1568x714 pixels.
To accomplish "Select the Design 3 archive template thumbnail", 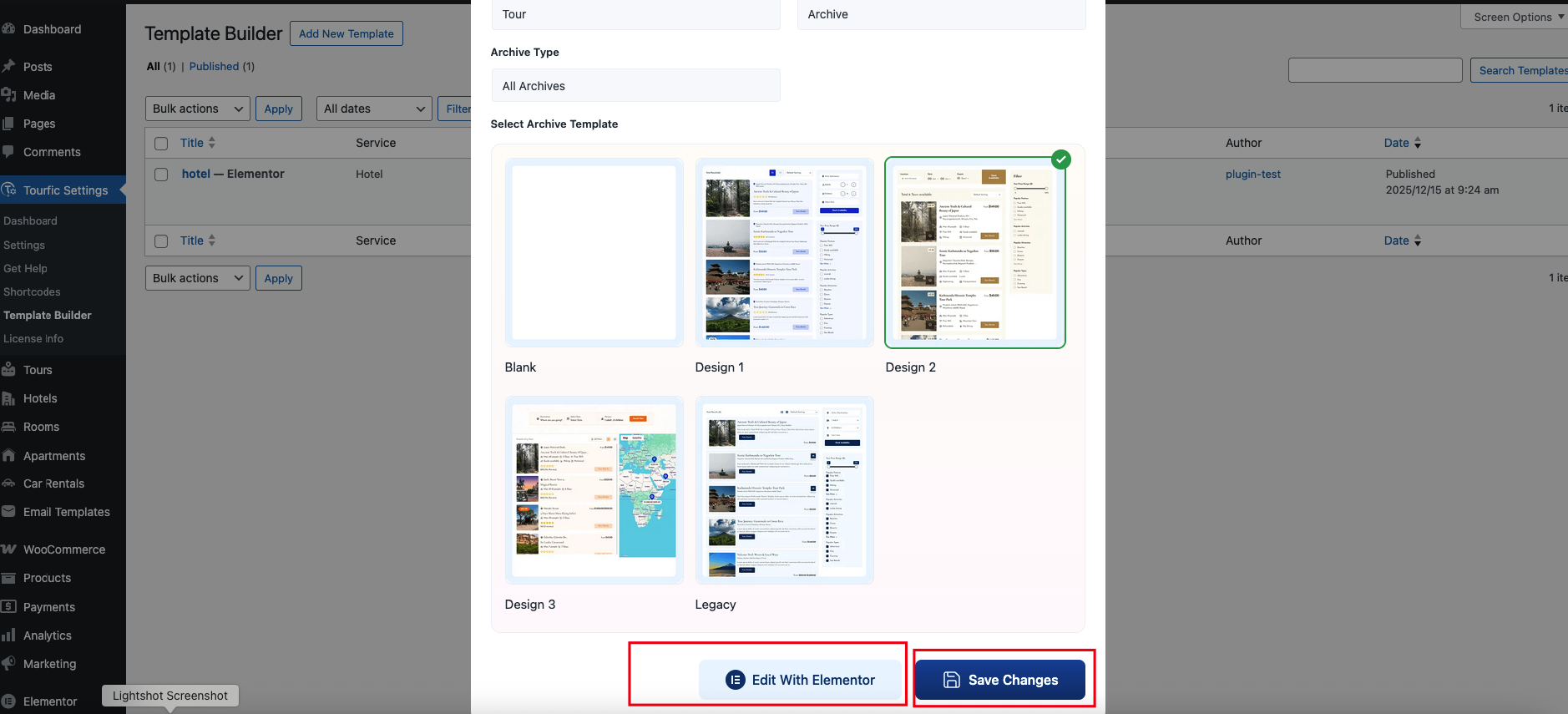I will click(594, 491).
